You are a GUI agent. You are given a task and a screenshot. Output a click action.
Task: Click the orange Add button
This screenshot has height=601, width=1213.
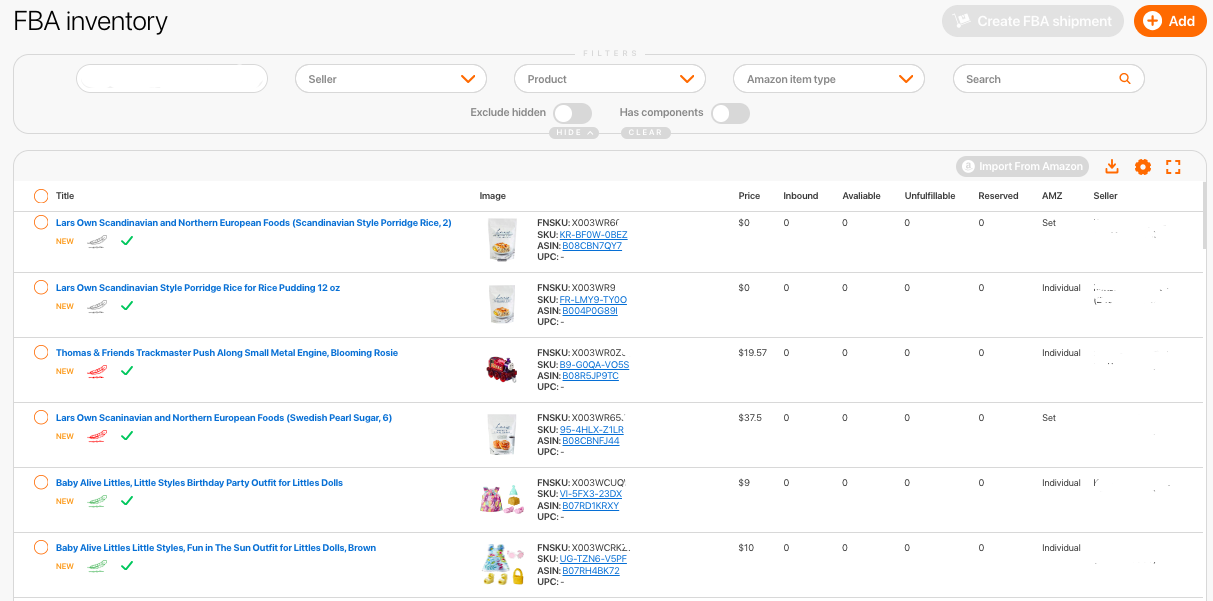(x=1170, y=21)
